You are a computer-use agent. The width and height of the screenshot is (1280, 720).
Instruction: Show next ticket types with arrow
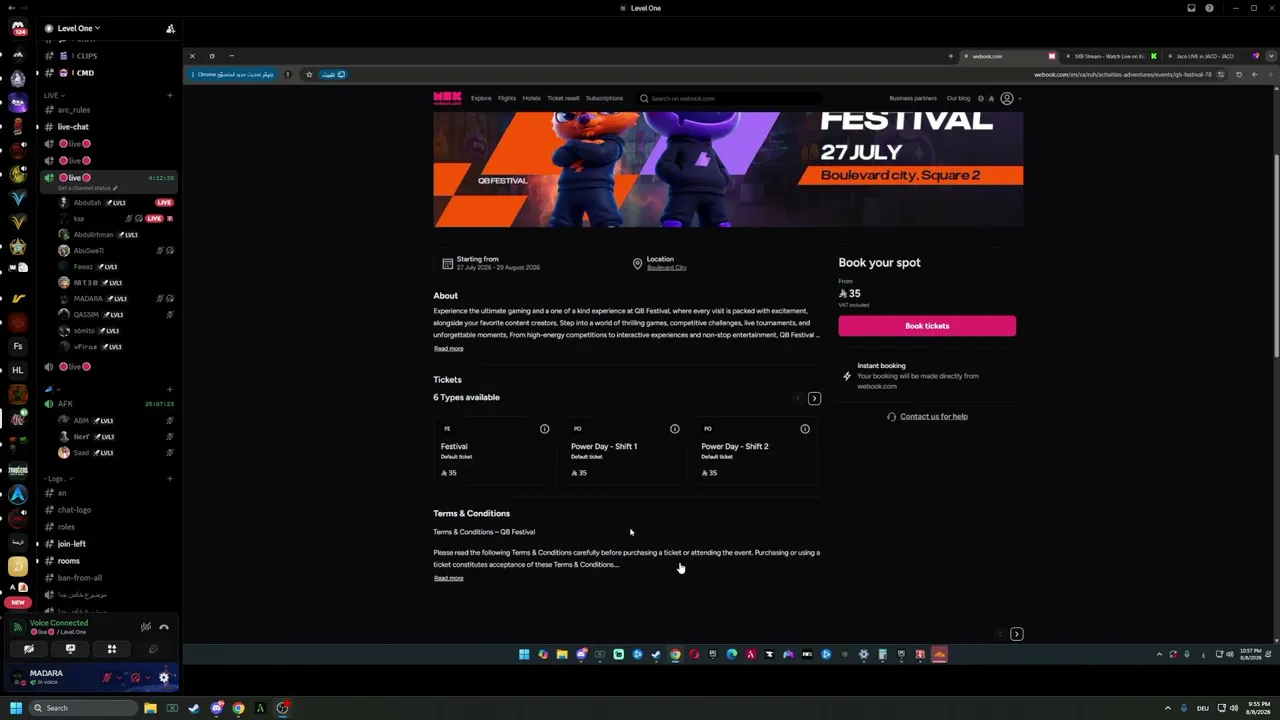pyautogui.click(x=814, y=398)
